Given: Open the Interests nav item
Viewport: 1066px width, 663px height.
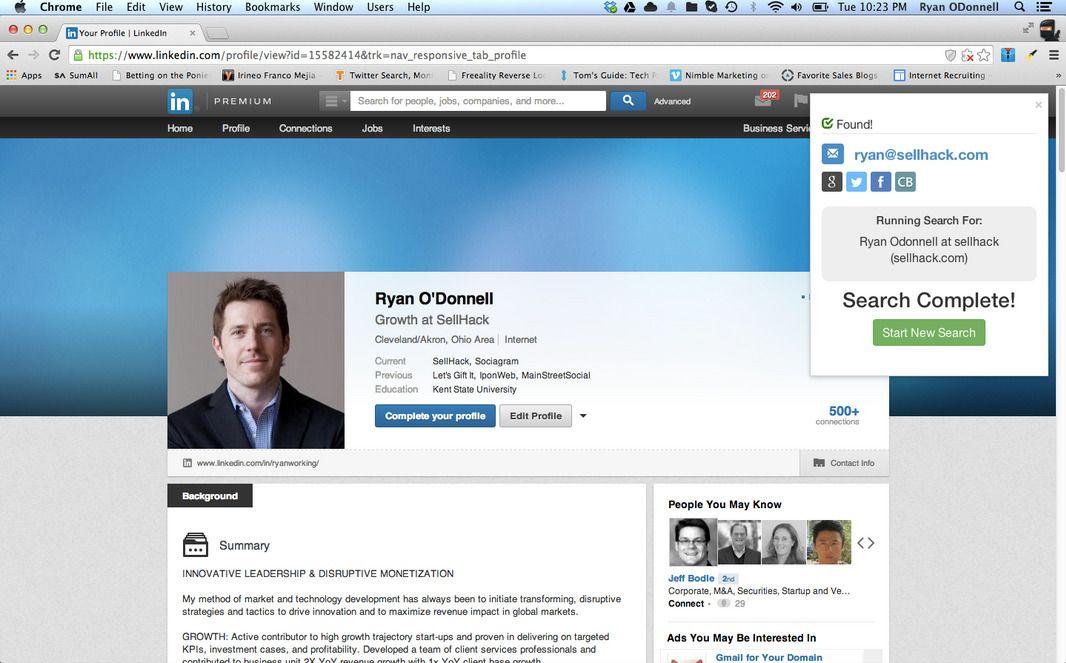Looking at the screenshot, I should point(431,128).
